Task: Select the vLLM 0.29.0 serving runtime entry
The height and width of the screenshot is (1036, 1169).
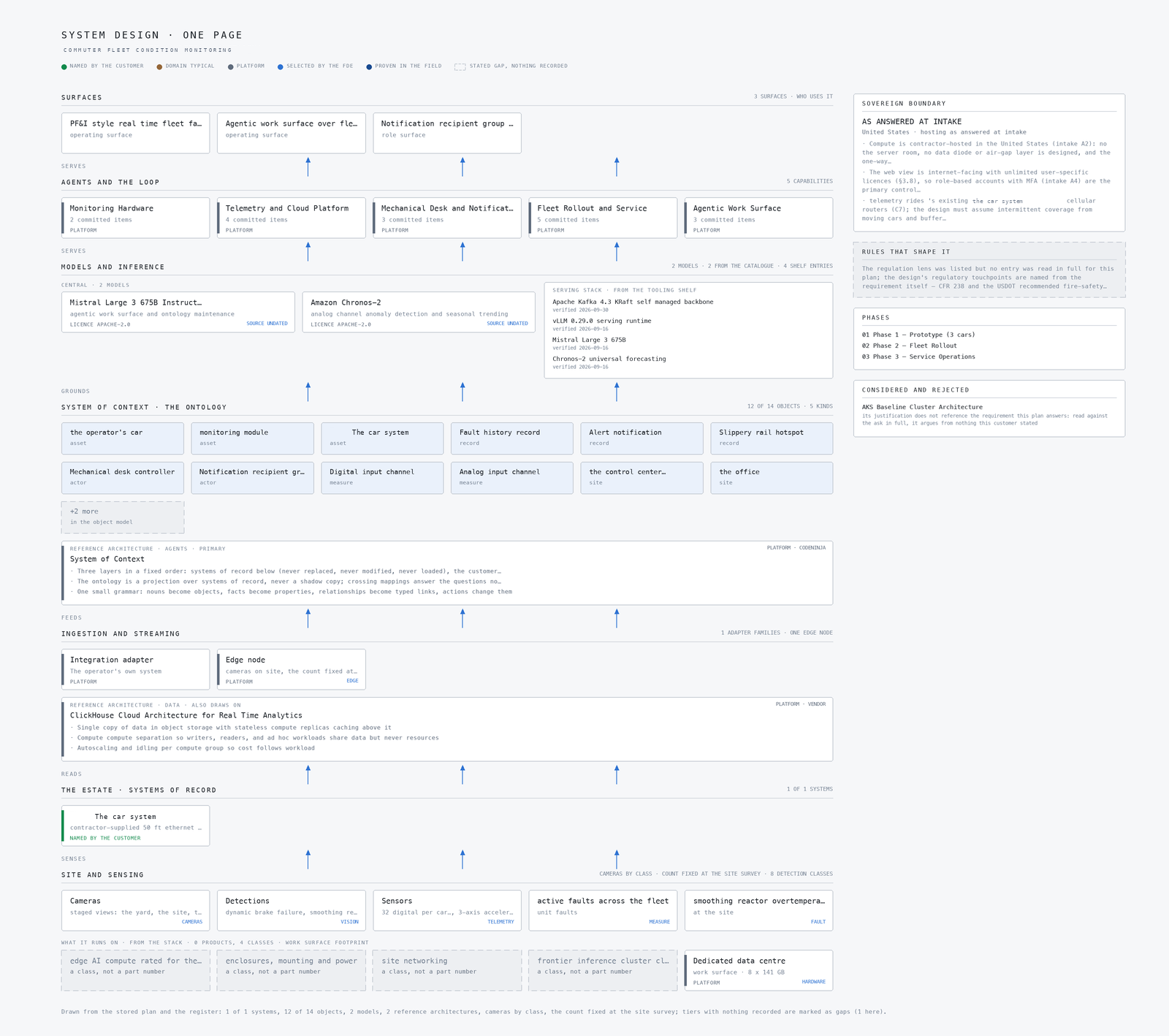Action: 602,324
